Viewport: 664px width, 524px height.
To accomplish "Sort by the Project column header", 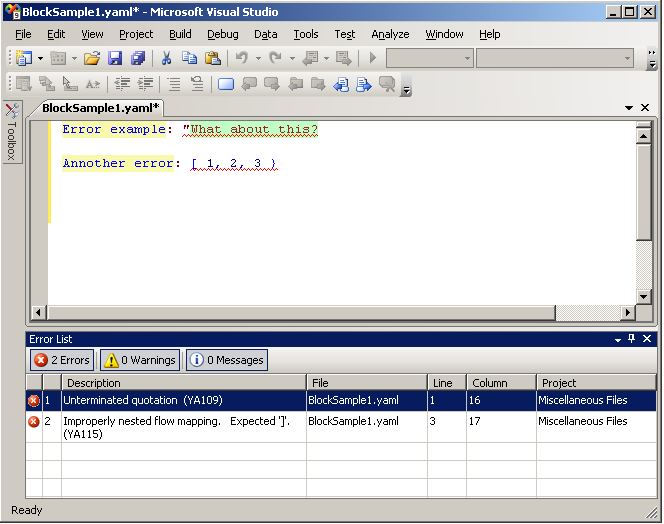I will click(596, 383).
